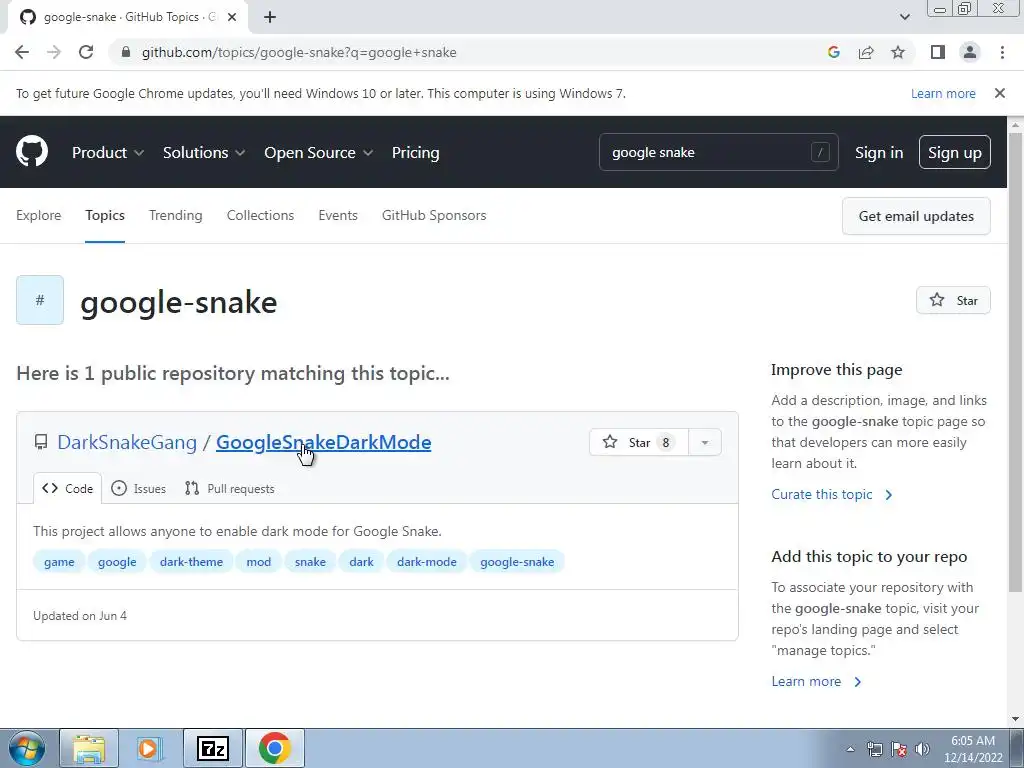Click the dark-theme topic tag
Viewport: 1024px width, 768px height.
(x=191, y=562)
